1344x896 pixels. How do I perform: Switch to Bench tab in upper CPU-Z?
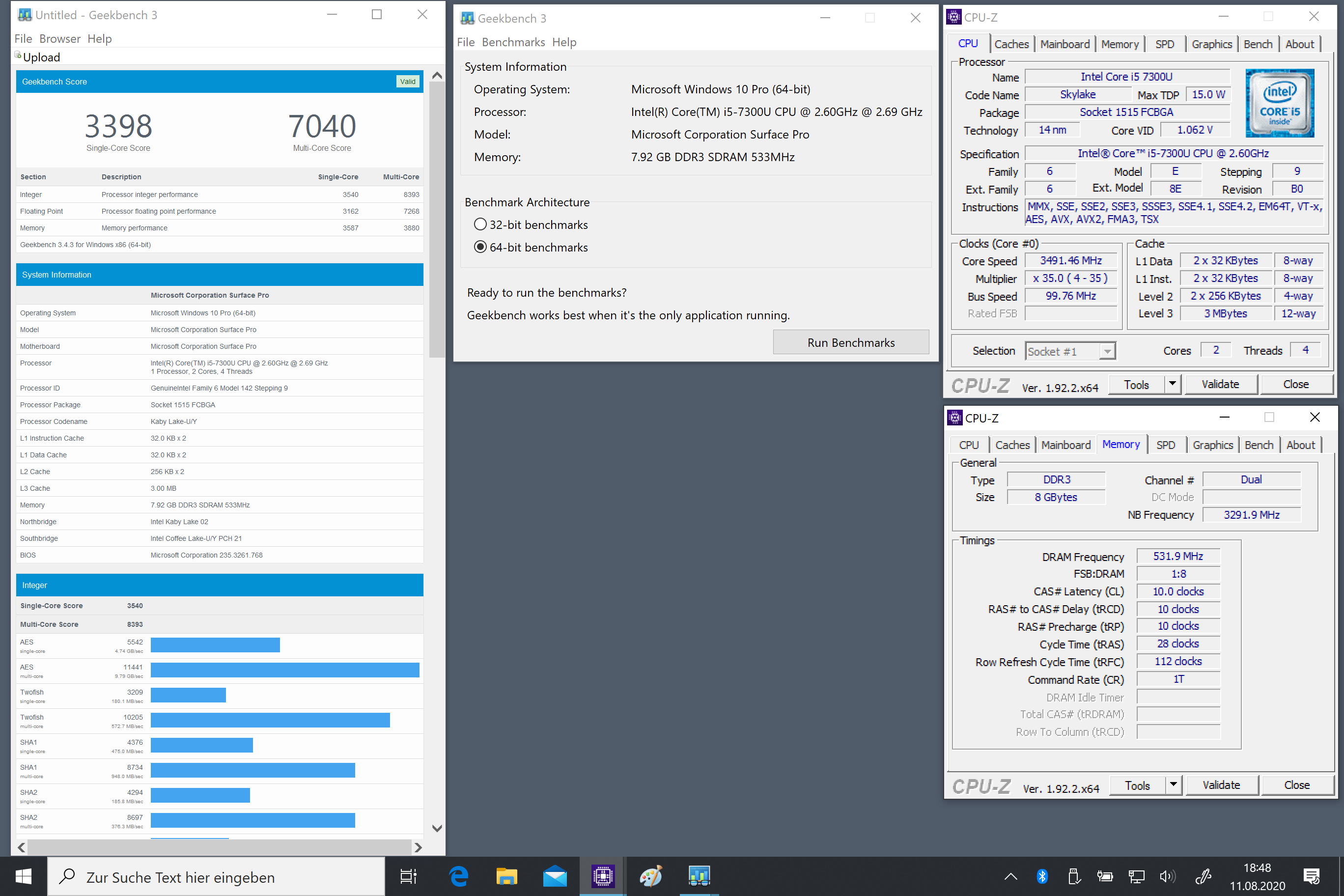click(x=1259, y=44)
